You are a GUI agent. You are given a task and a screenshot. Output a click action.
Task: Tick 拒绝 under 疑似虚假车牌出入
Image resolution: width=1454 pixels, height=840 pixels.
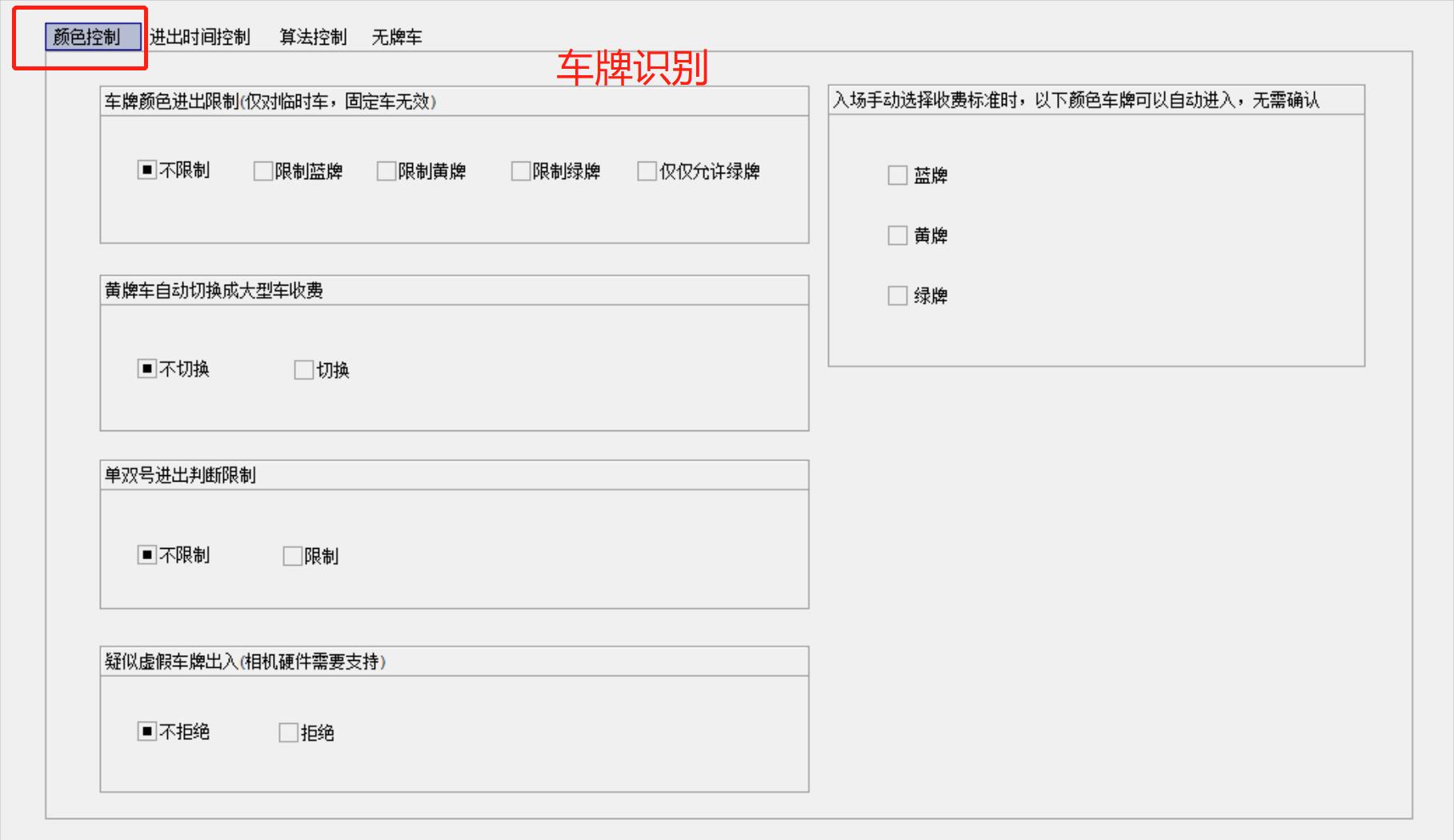click(288, 733)
